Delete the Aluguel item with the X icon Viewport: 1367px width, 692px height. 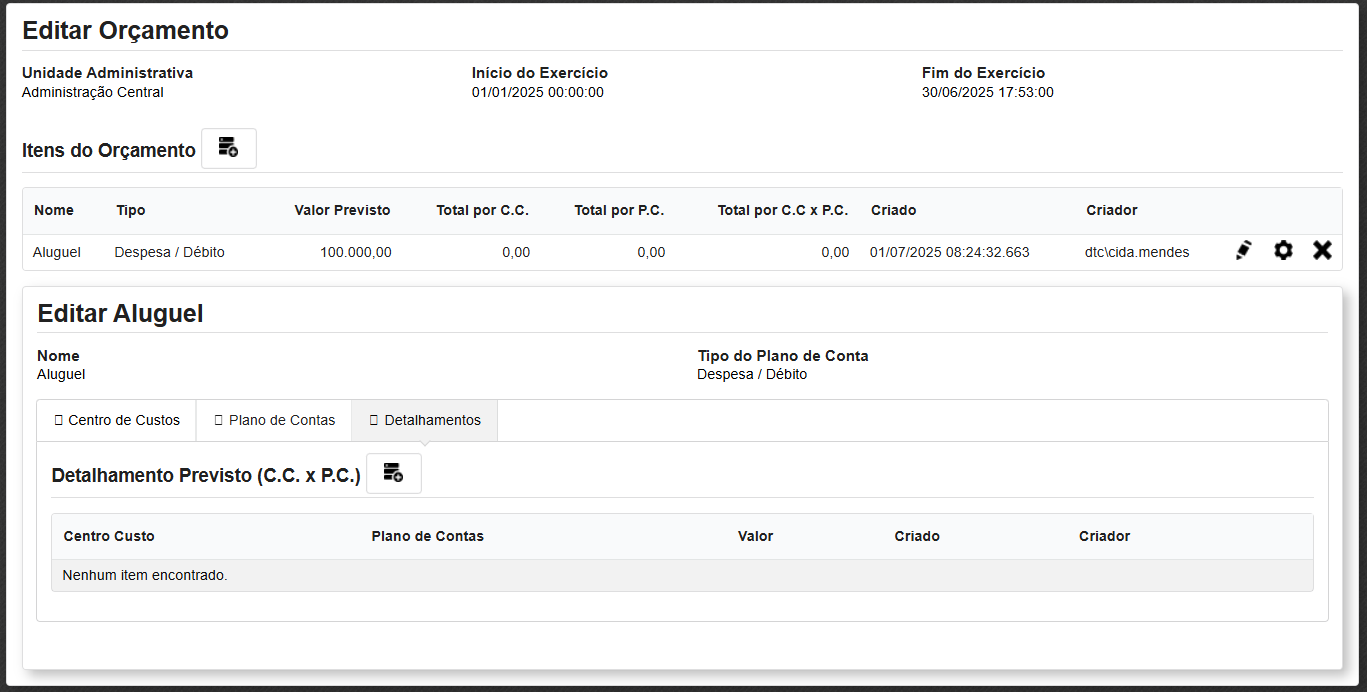click(1322, 251)
